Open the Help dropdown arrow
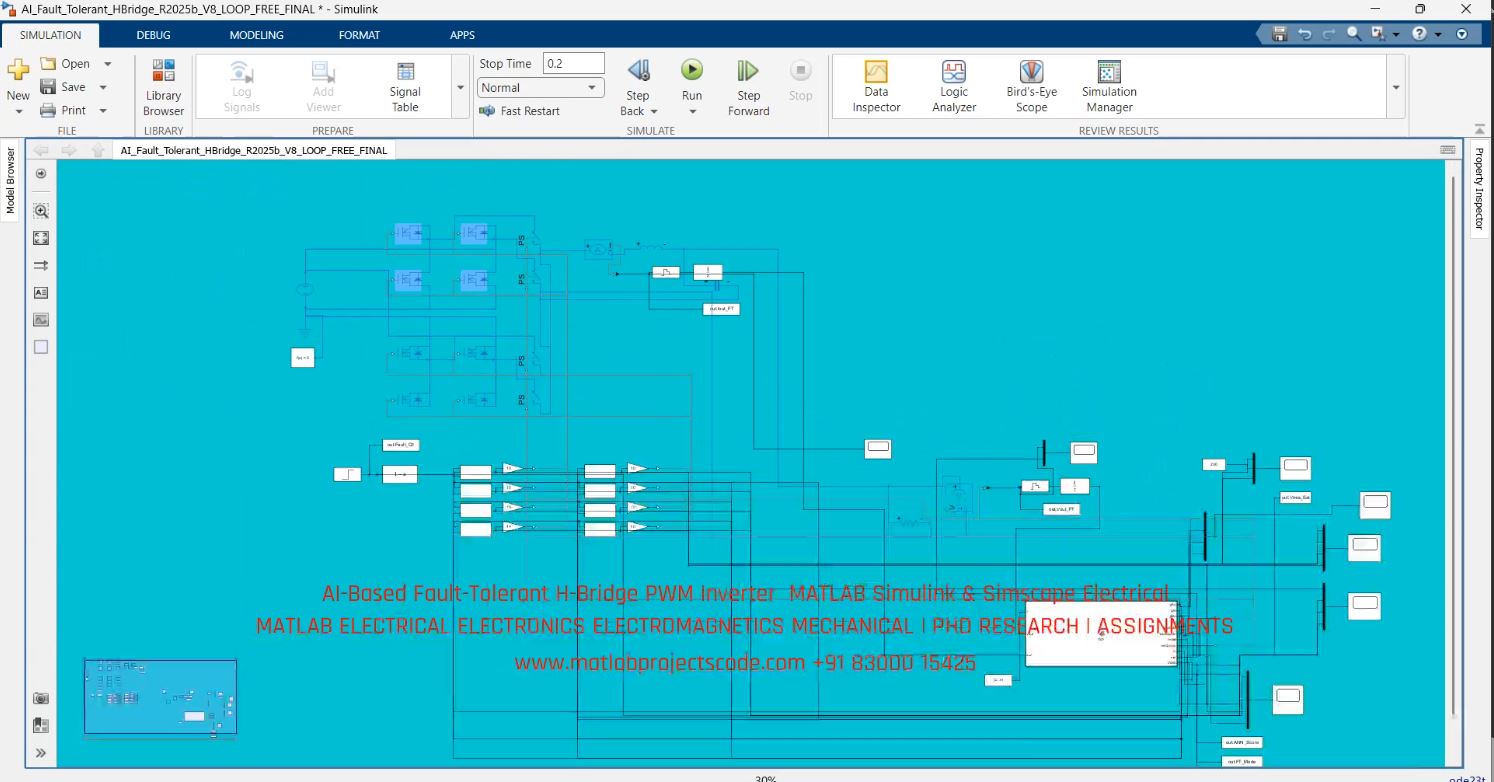The width and height of the screenshot is (1494, 782). click(1437, 34)
